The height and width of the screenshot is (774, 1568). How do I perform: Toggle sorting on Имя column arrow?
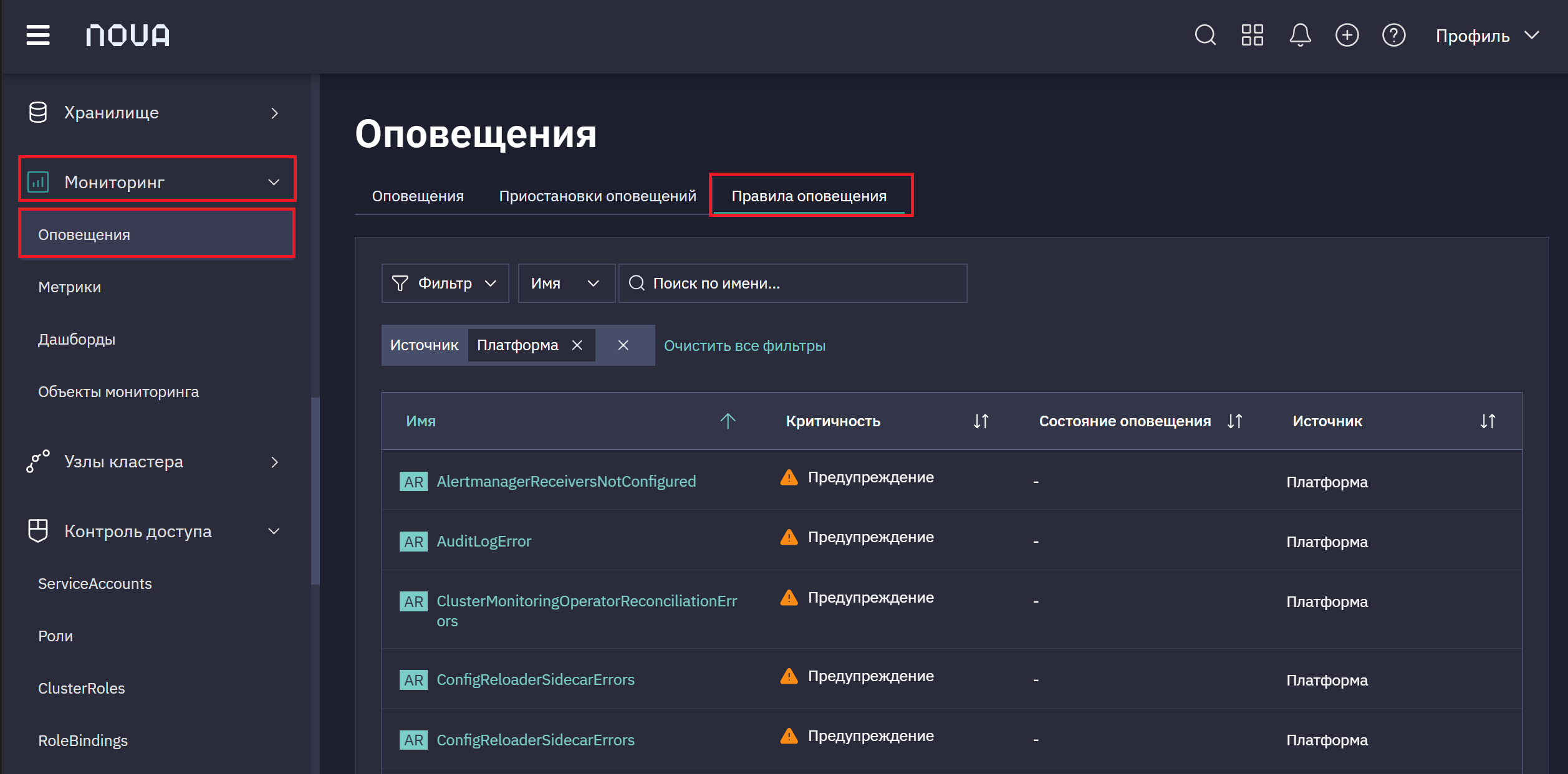click(728, 421)
